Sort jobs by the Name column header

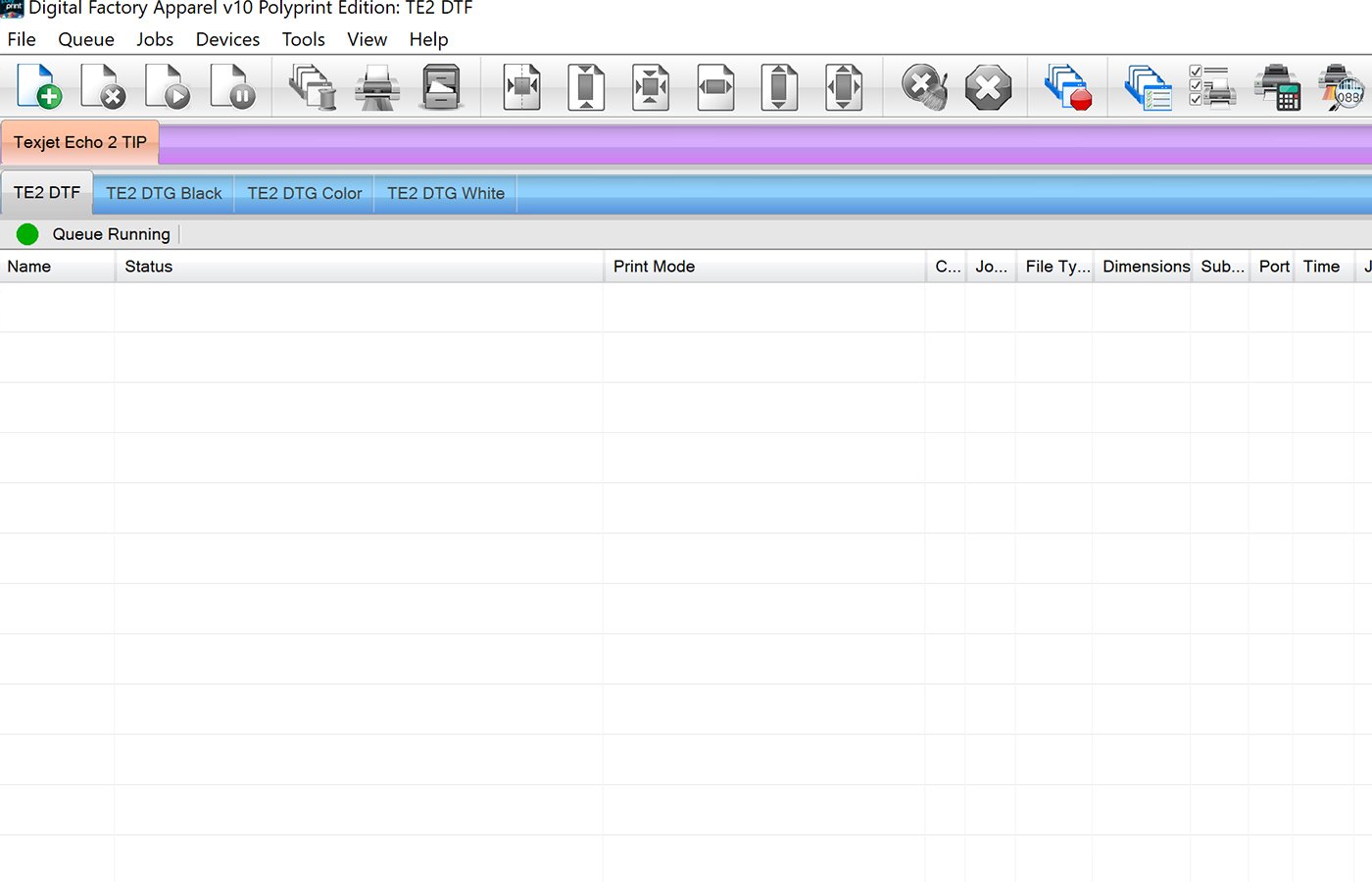pyautogui.click(x=28, y=266)
